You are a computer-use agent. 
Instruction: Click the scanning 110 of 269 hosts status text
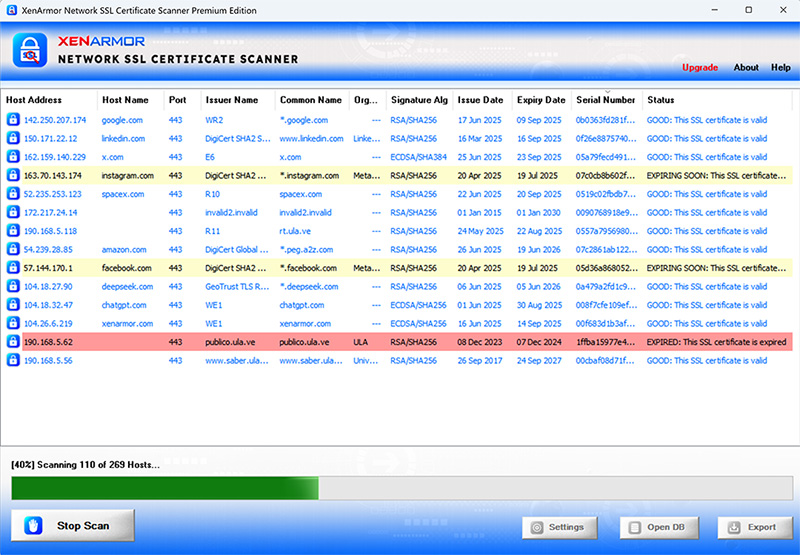click(85, 465)
